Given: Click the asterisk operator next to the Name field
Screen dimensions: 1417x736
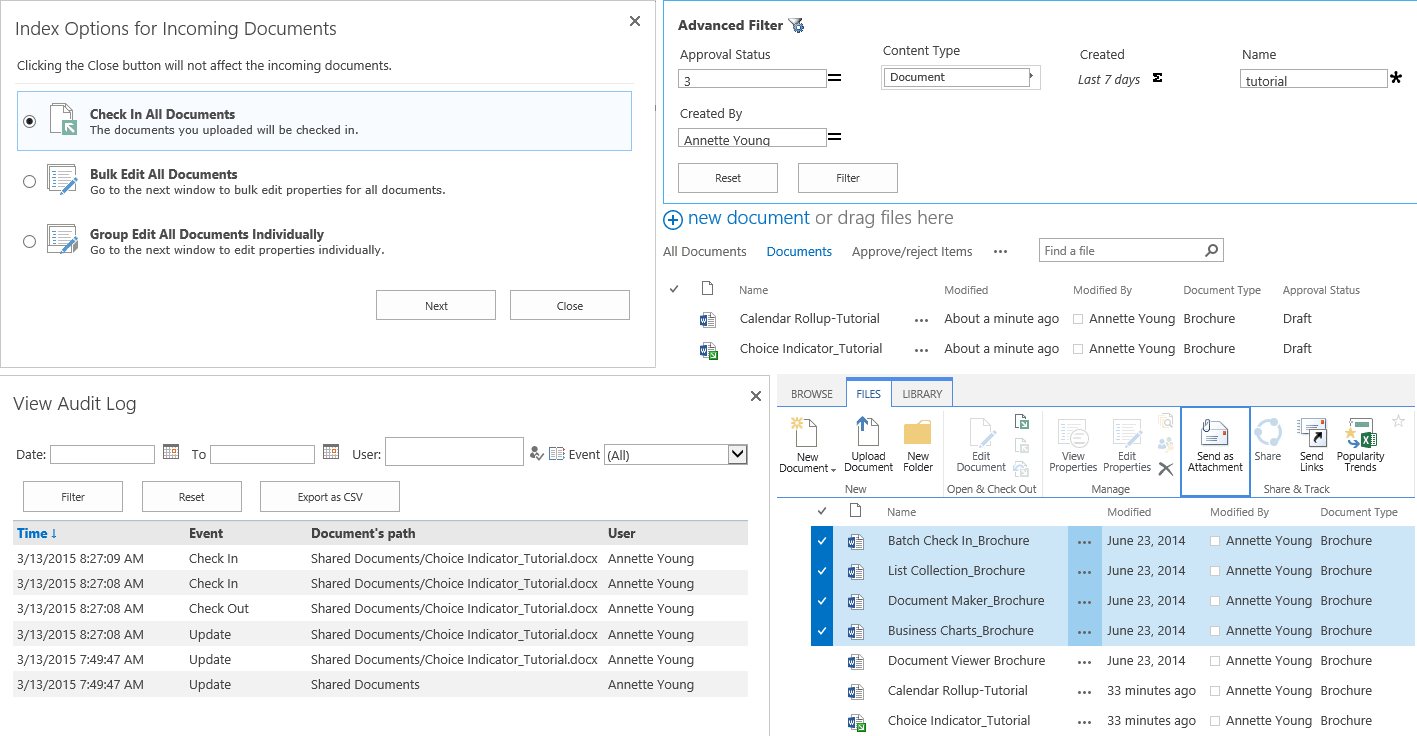Looking at the screenshot, I should pyautogui.click(x=1396, y=77).
